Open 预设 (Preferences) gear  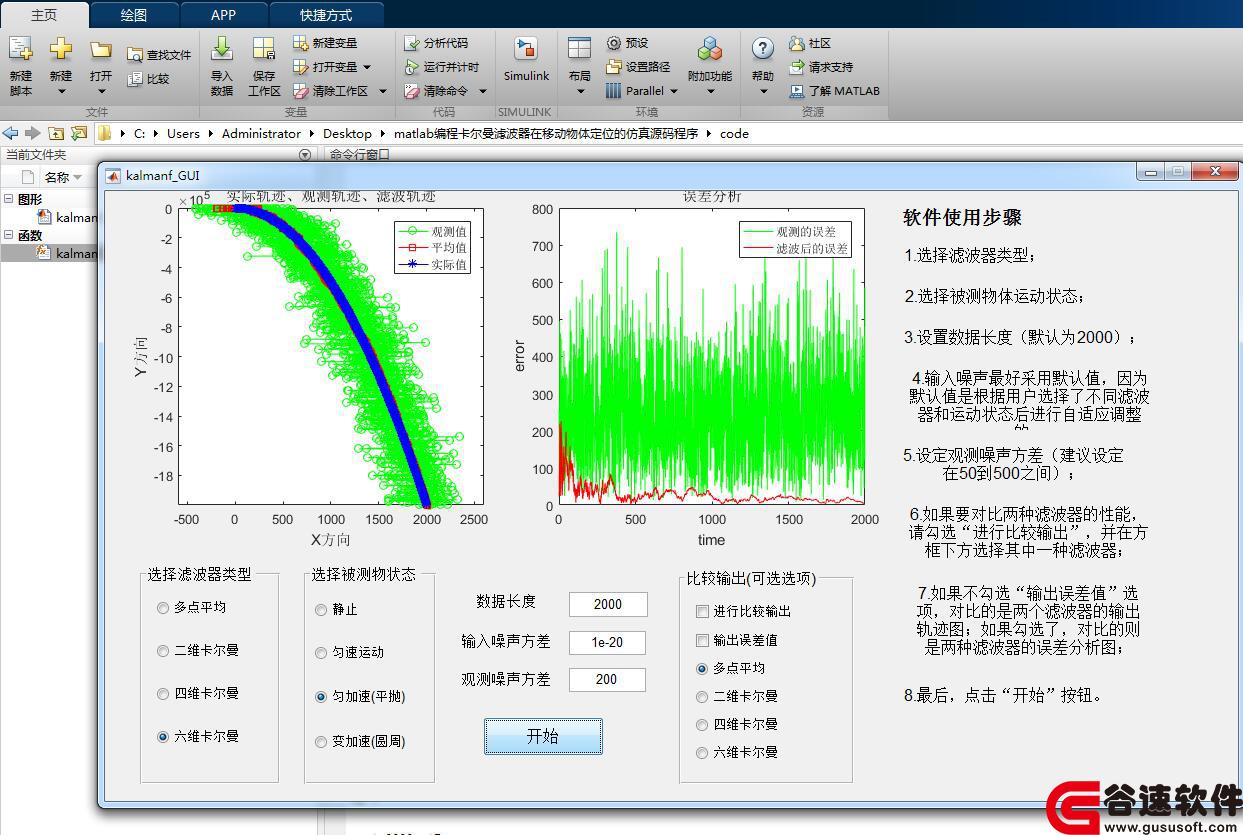(x=628, y=43)
